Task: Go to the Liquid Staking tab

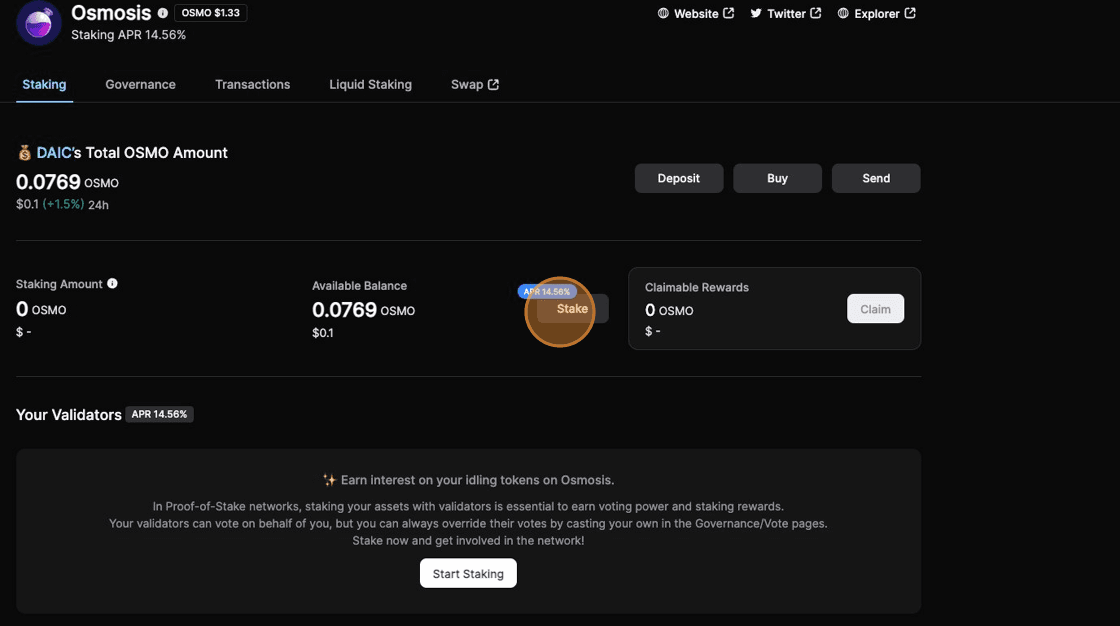Action: [370, 85]
